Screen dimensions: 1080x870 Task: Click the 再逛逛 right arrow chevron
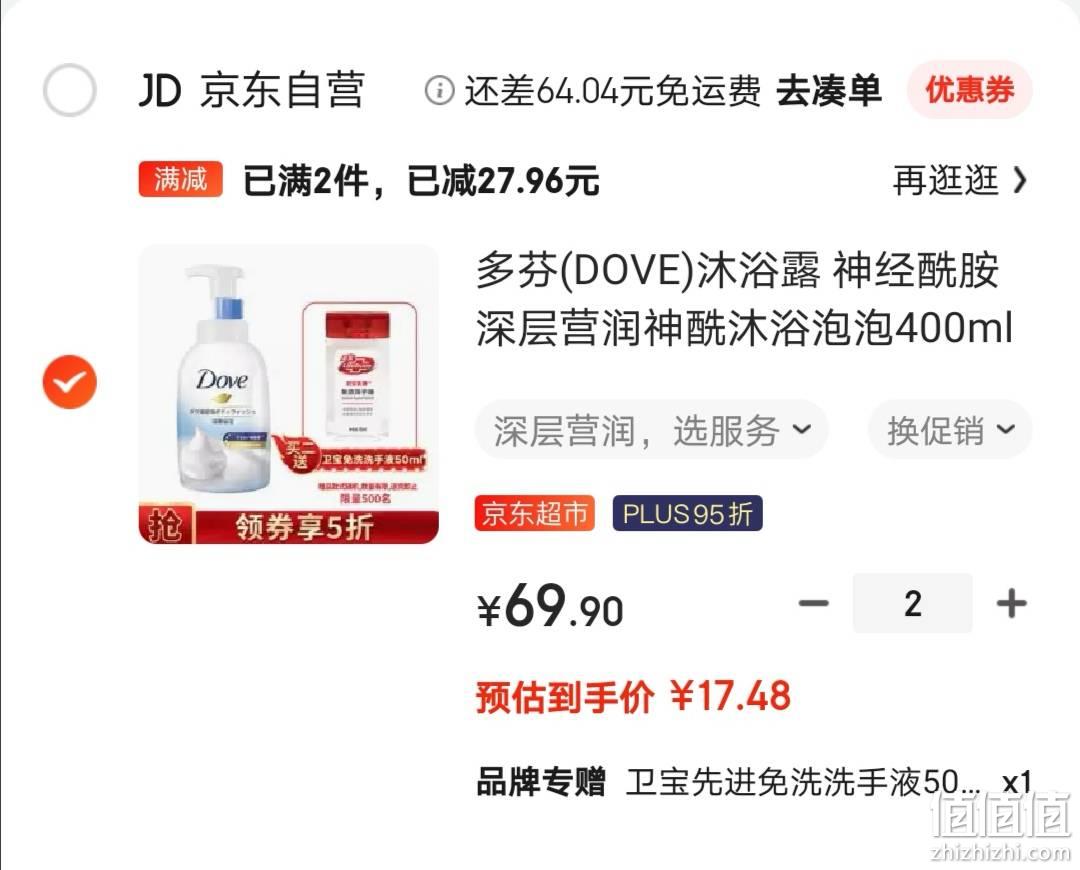[1020, 180]
